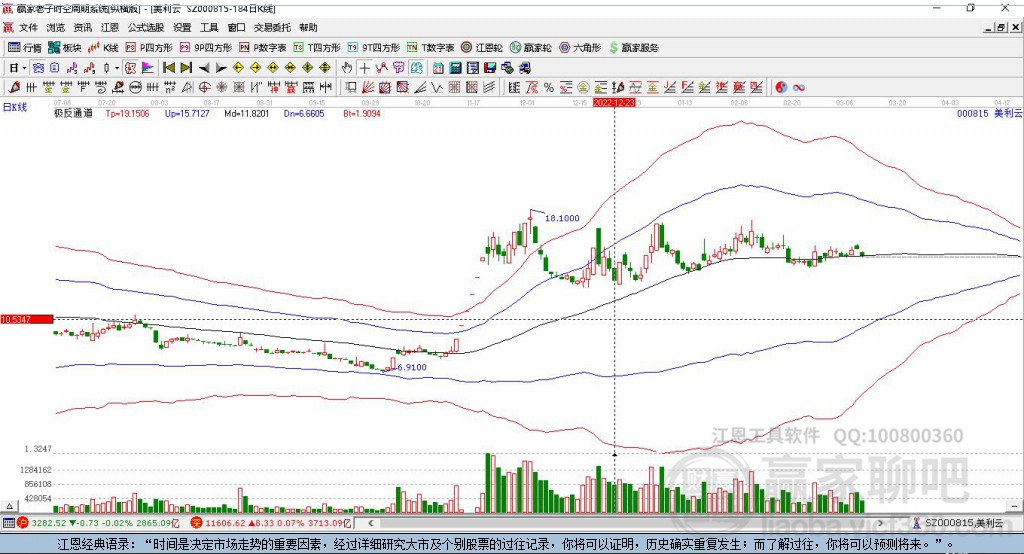Open the P四方形 tool

pos(149,48)
